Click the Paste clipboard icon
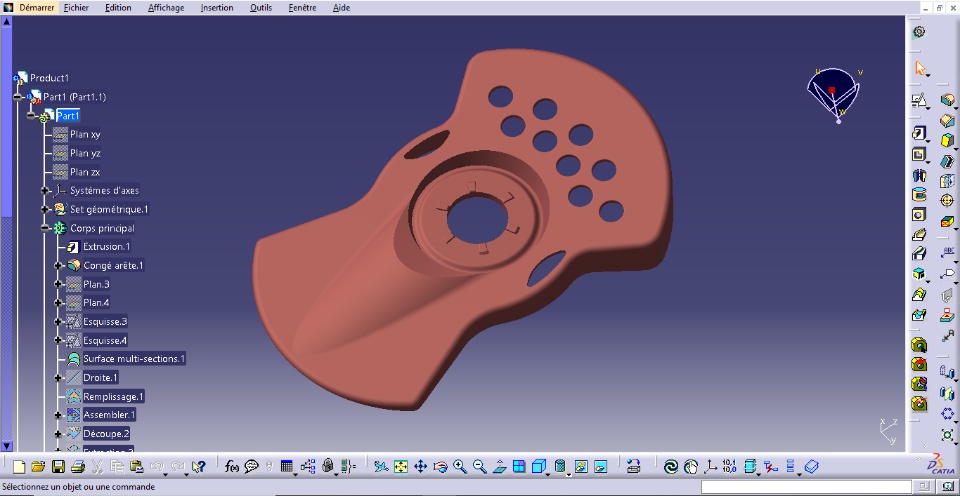Screen dimensions: 960x496 [x=137, y=467]
